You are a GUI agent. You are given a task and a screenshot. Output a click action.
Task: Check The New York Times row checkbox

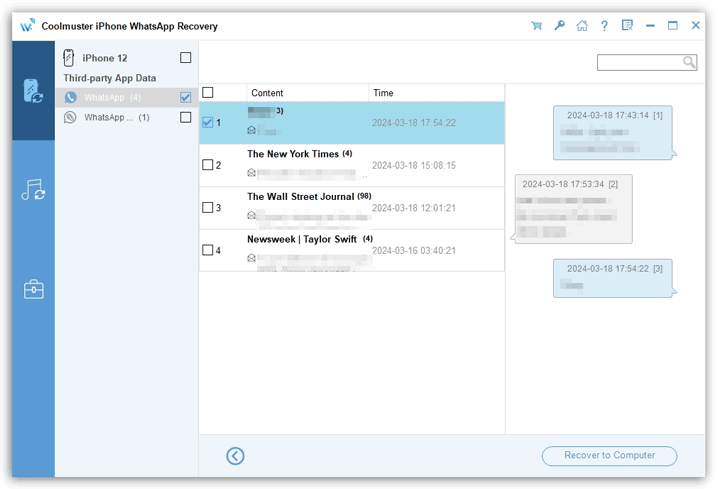207,164
